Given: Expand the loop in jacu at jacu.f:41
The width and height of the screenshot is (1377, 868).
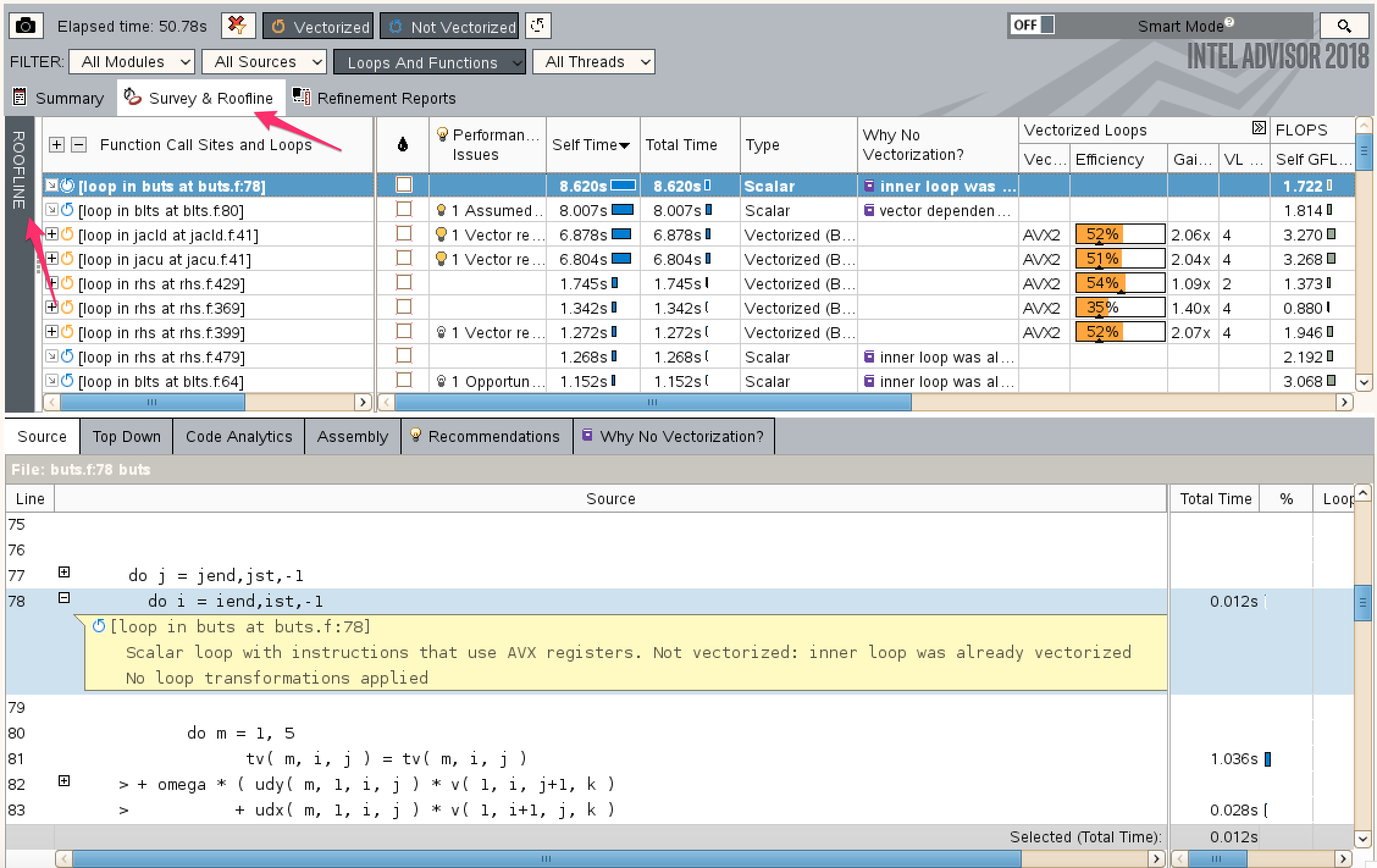Looking at the screenshot, I should point(52,258).
